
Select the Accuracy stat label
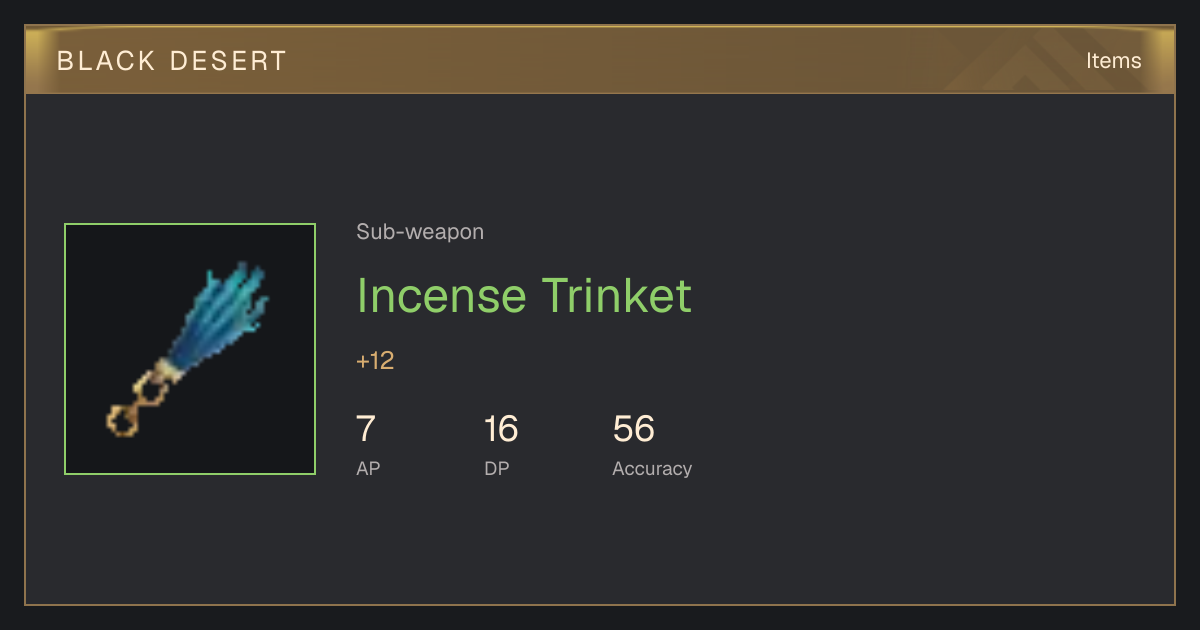[652, 468]
